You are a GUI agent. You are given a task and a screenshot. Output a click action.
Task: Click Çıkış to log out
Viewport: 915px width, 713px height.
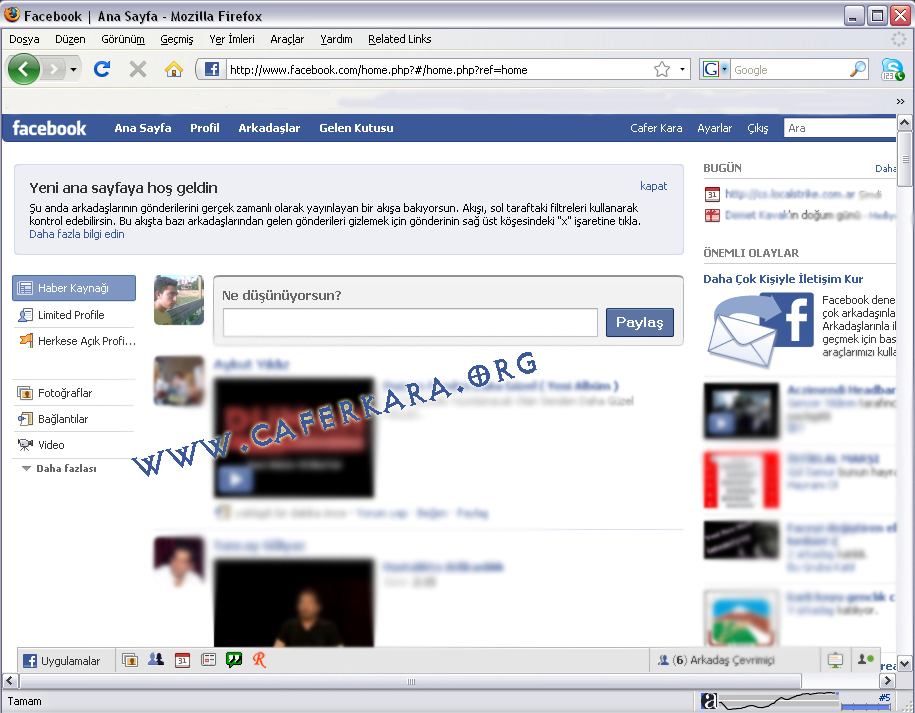coord(757,128)
